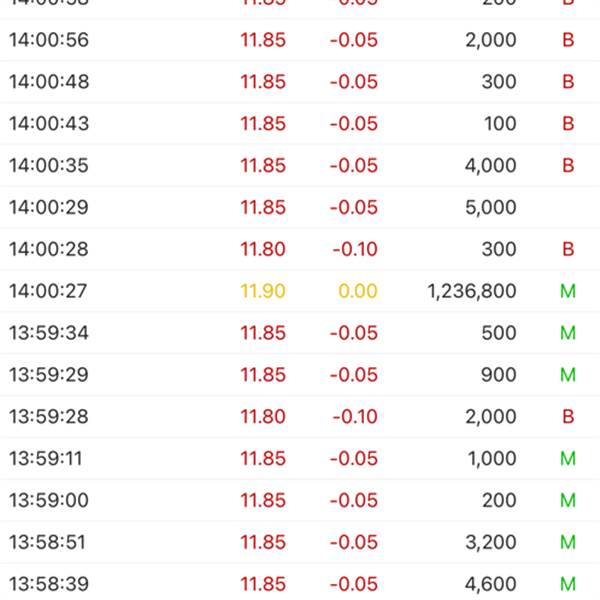
Task: Click the green M at 13:58:39
Action: (x=568, y=584)
